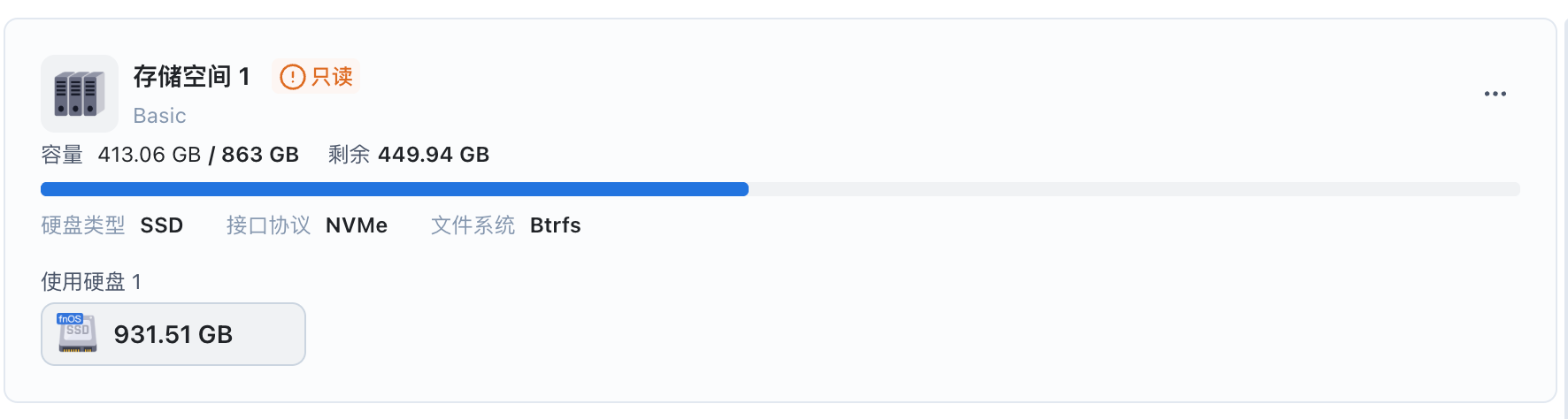The image size is (1568, 419).
Task: Click the gray unfilled part of capacity bar
Action: (x=1133, y=189)
